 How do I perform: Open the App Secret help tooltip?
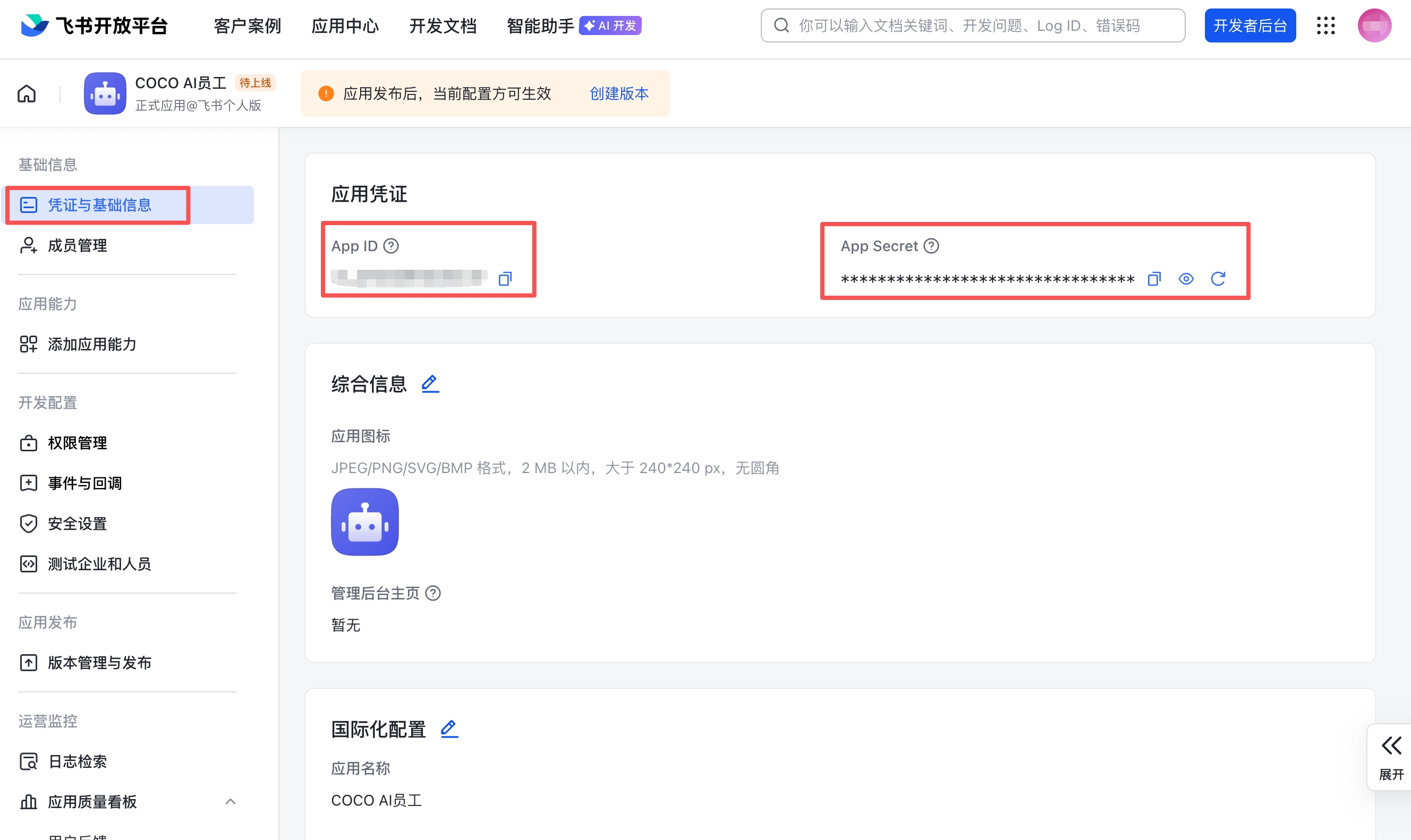coord(931,246)
